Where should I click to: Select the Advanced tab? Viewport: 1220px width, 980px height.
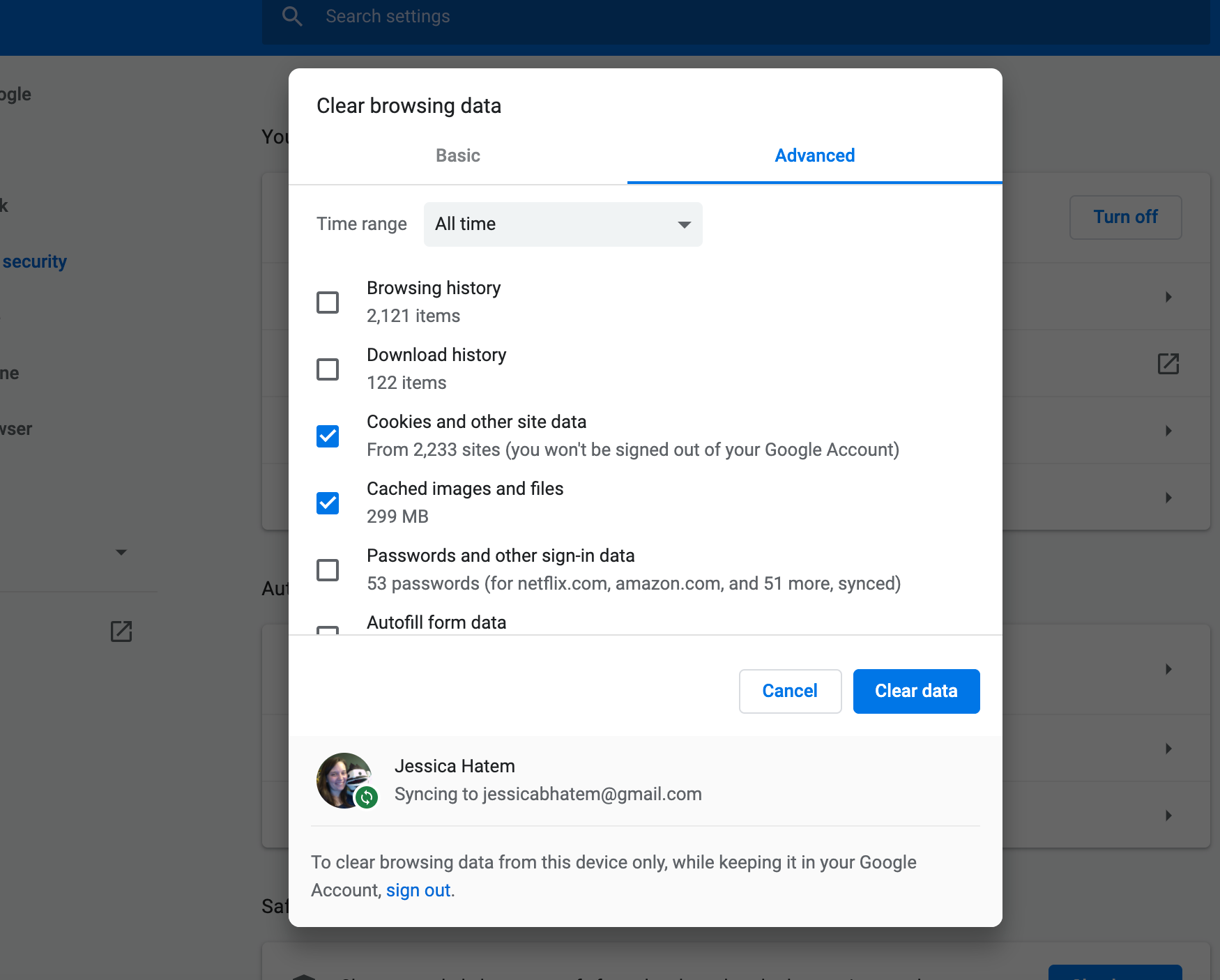(814, 155)
